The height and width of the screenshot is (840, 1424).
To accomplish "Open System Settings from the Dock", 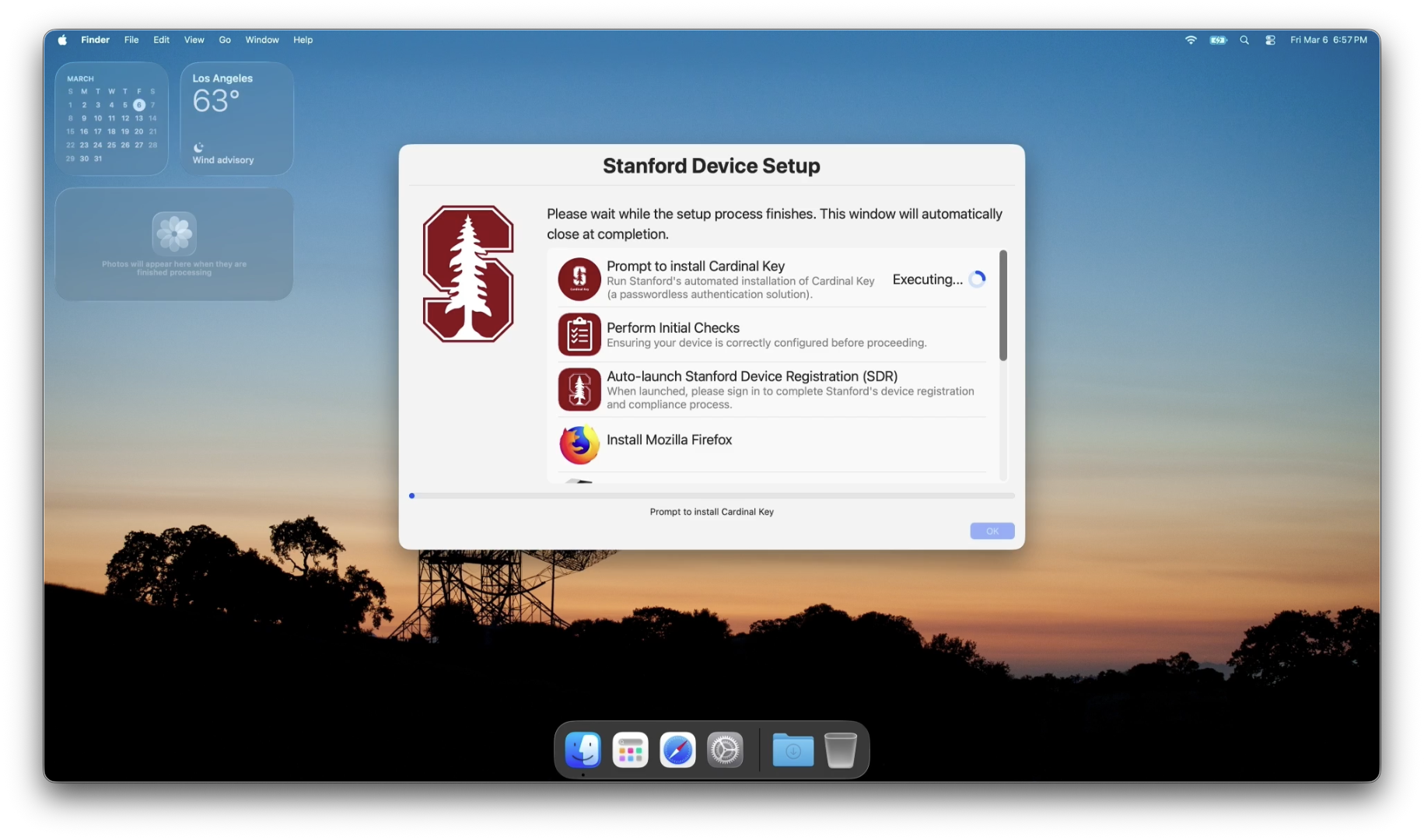I will (x=724, y=749).
